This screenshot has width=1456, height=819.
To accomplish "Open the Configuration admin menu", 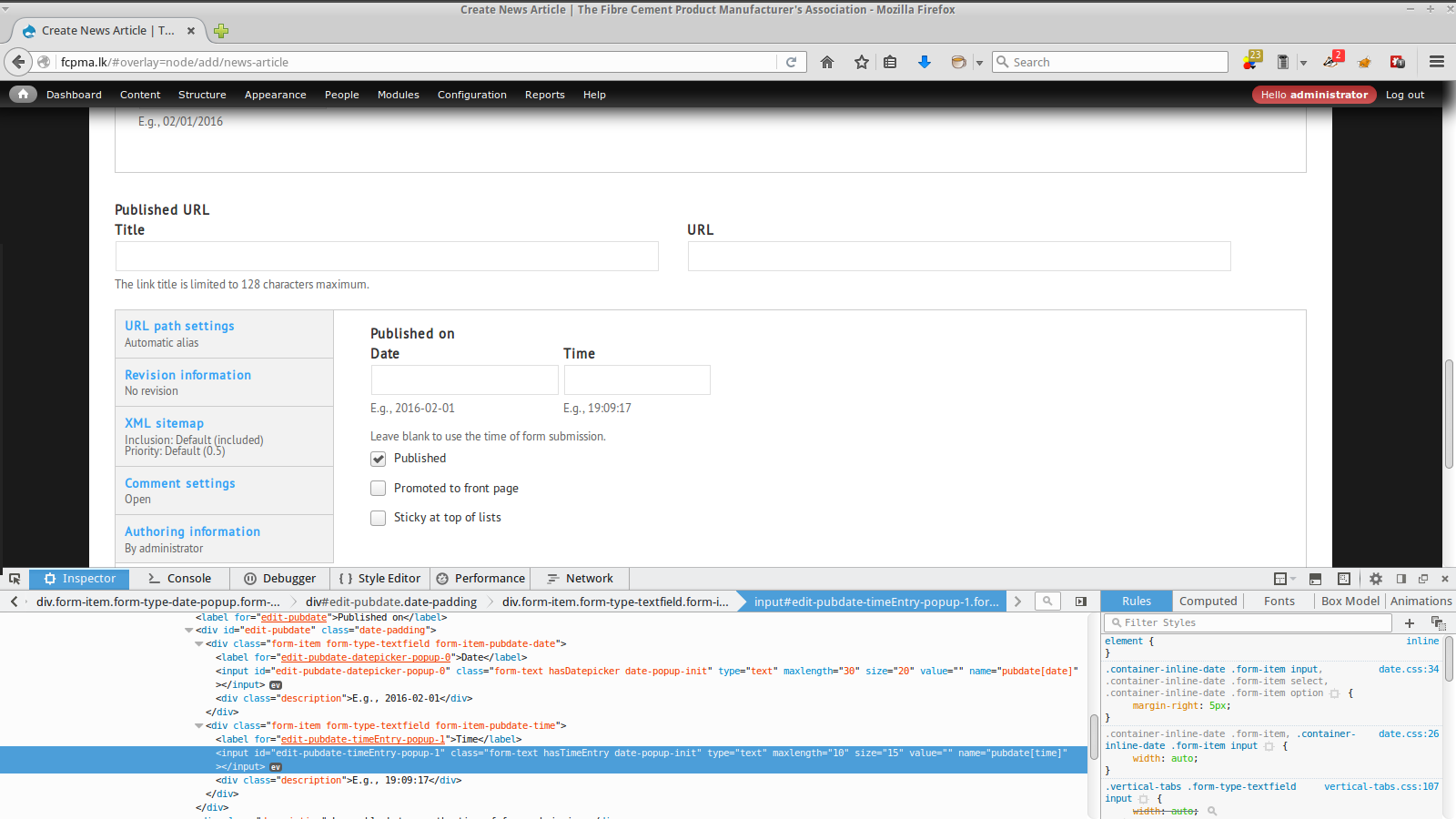I will (x=471, y=95).
